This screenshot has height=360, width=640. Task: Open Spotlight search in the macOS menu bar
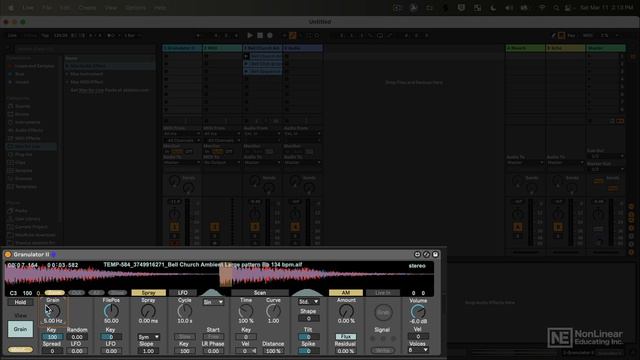point(556,8)
